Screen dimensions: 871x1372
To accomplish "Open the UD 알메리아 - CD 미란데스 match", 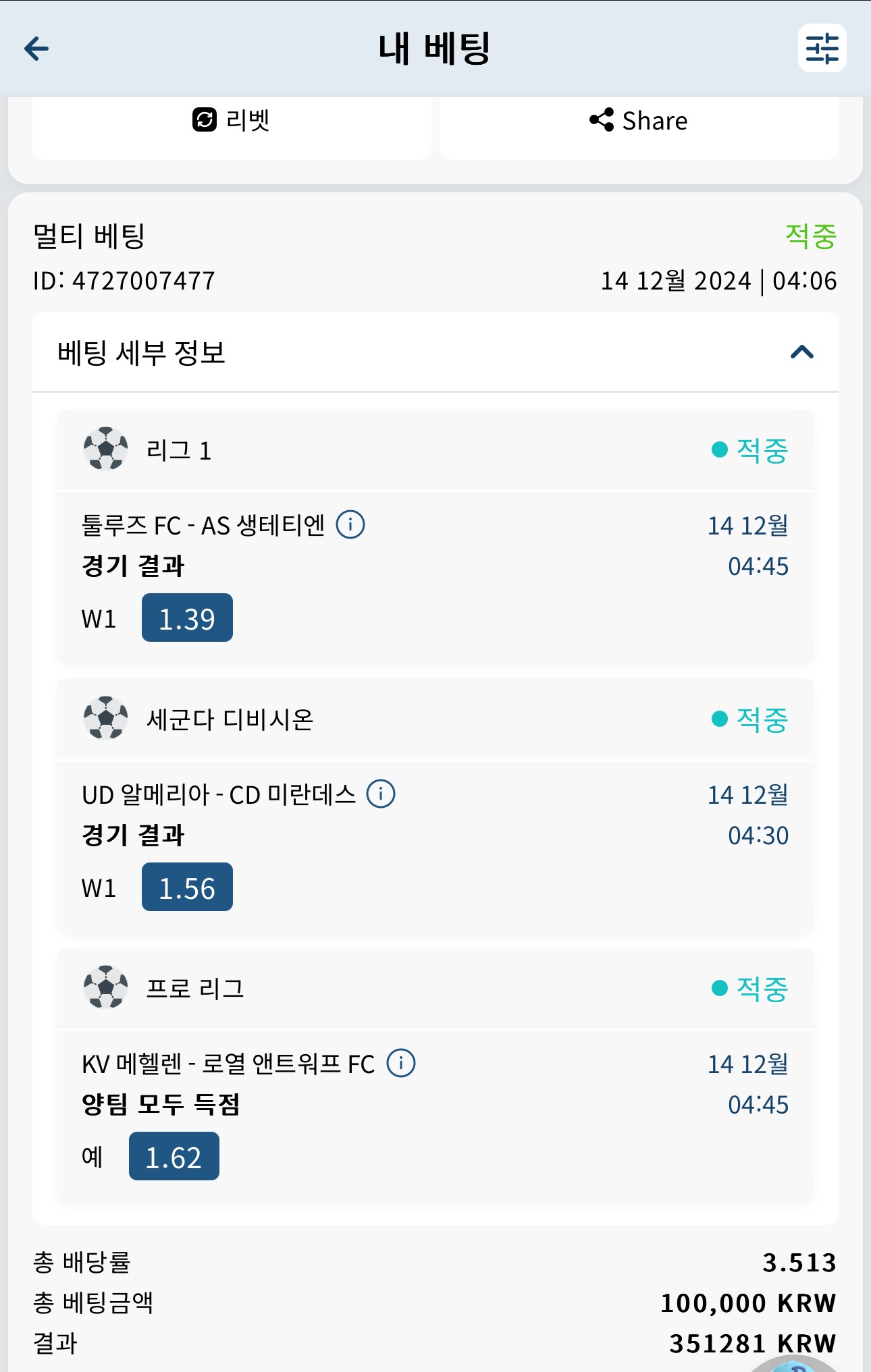I will pos(218,794).
